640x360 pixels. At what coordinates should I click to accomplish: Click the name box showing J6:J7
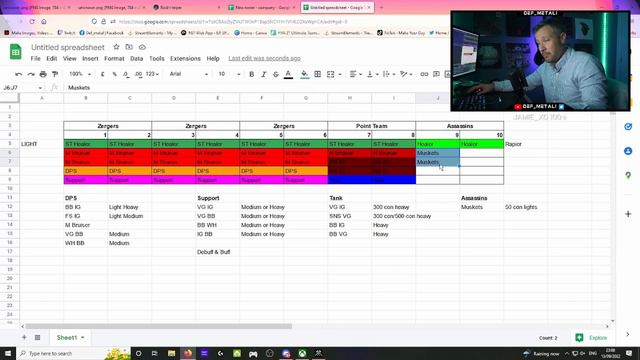tap(22, 88)
